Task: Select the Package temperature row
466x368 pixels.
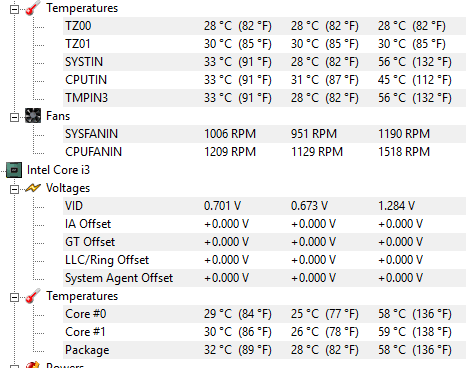Action: [x=264, y=350]
